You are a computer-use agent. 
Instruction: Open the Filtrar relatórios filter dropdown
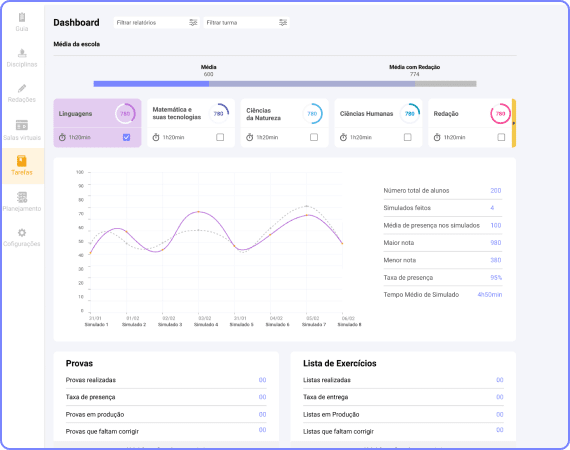tap(157, 23)
